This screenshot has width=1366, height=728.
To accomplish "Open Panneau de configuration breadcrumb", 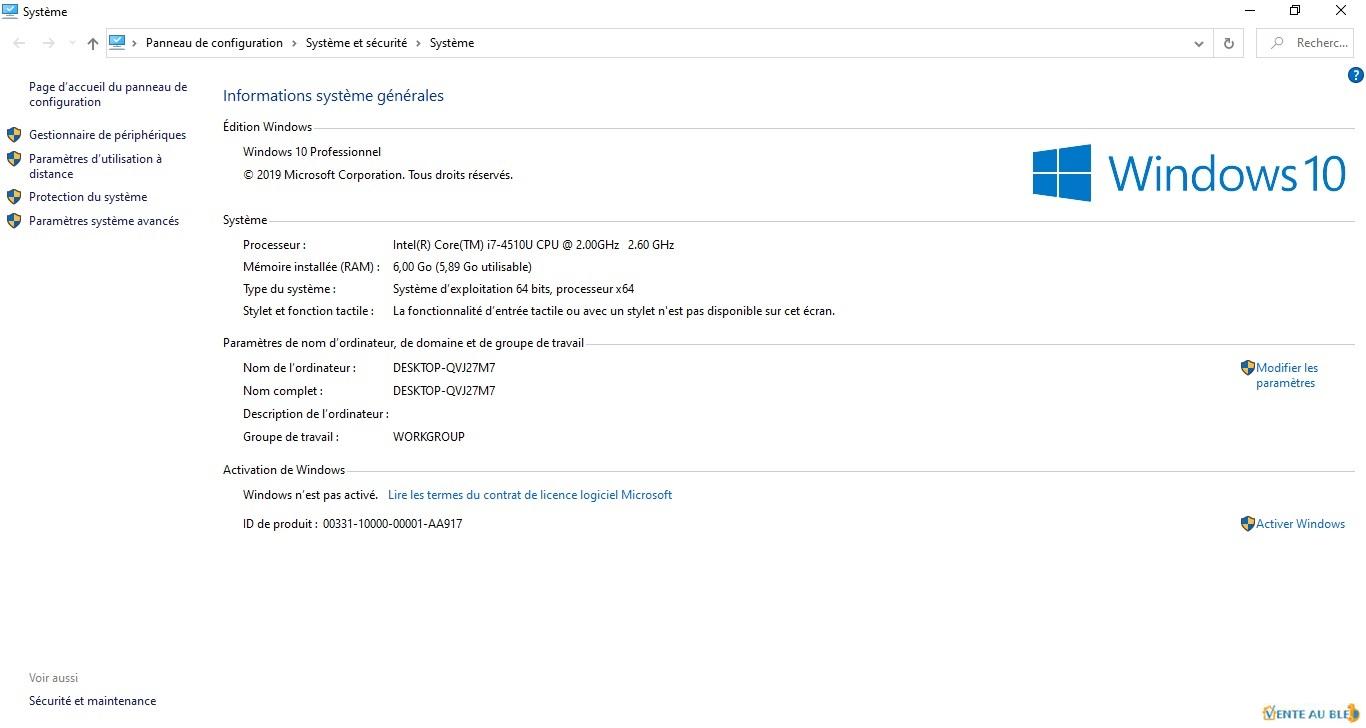I will [214, 43].
